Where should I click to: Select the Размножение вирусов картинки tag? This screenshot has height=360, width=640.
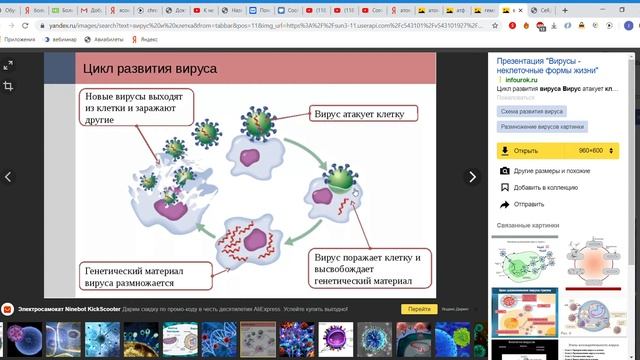(542, 127)
